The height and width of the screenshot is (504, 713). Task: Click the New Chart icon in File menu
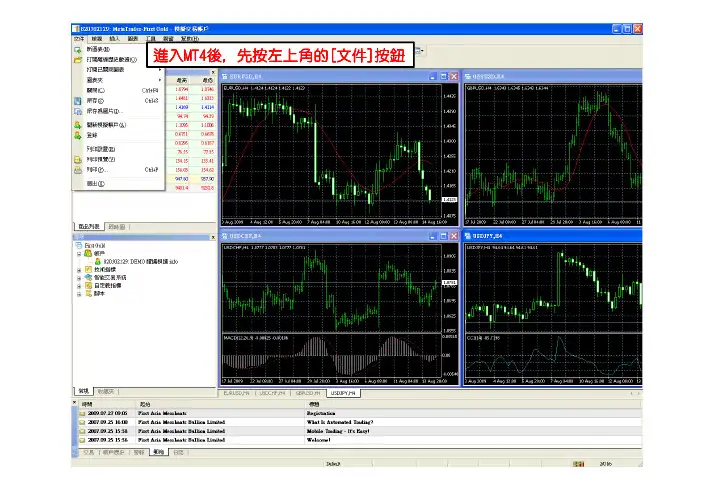pos(78,49)
